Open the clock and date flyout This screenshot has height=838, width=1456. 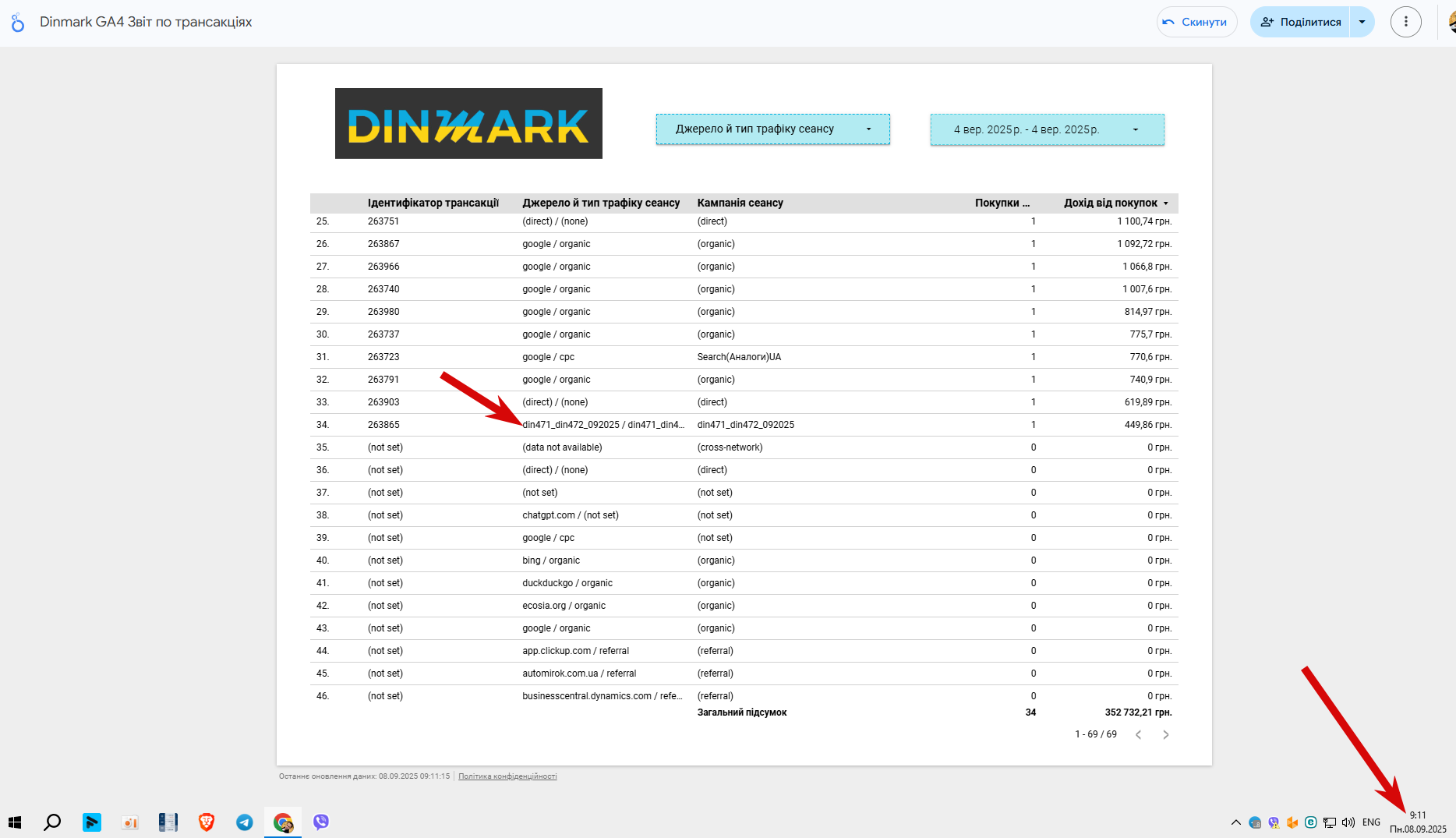[1418, 822]
